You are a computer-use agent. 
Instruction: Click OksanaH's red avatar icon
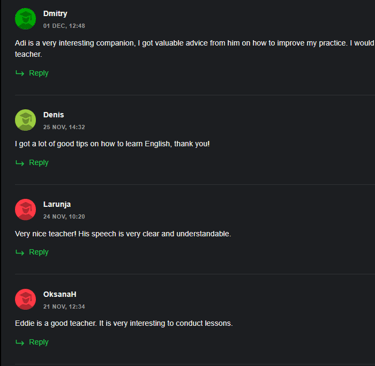point(25,299)
